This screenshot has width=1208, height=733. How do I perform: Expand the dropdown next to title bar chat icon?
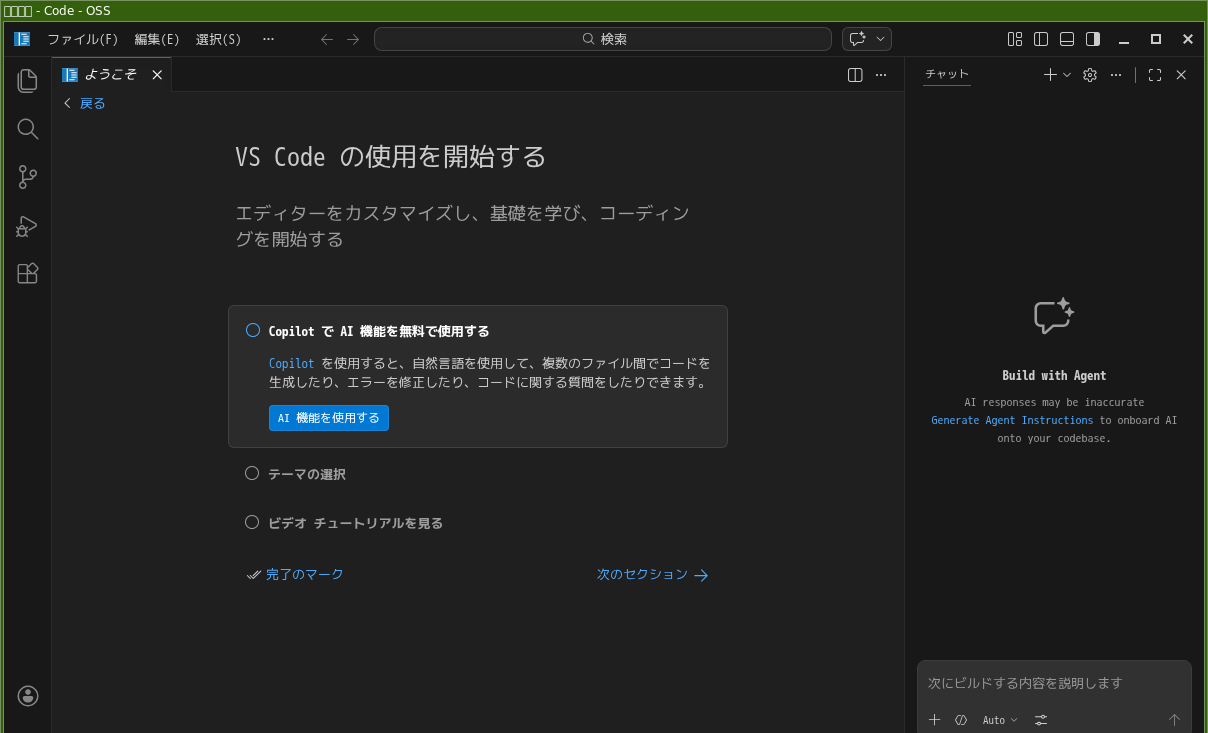(x=881, y=39)
